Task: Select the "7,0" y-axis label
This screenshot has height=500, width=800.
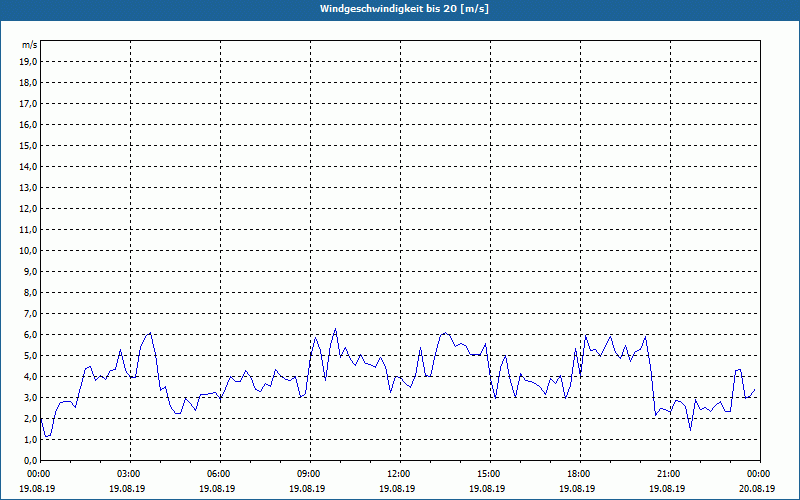Action: coord(30,313)
